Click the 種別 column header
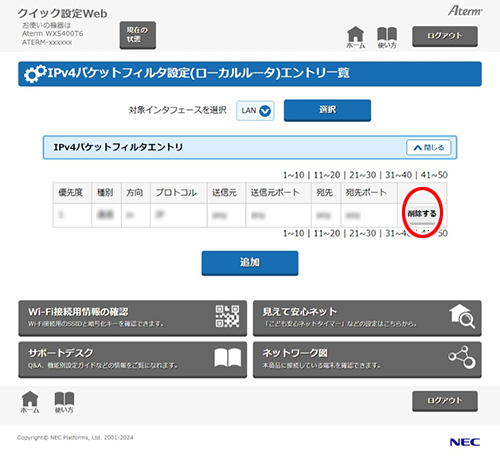 (x=105, y=193)
